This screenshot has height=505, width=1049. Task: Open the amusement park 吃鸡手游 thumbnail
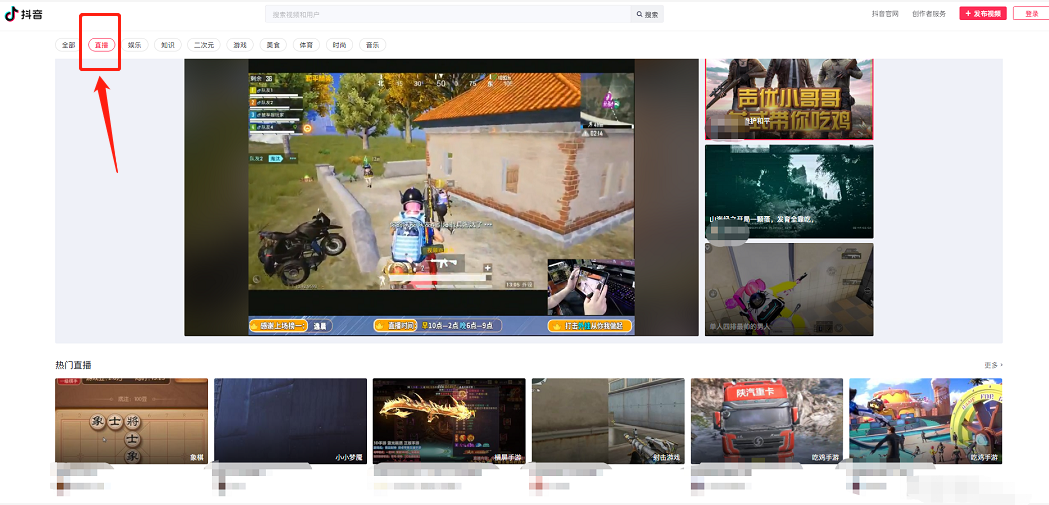point(926,421)
